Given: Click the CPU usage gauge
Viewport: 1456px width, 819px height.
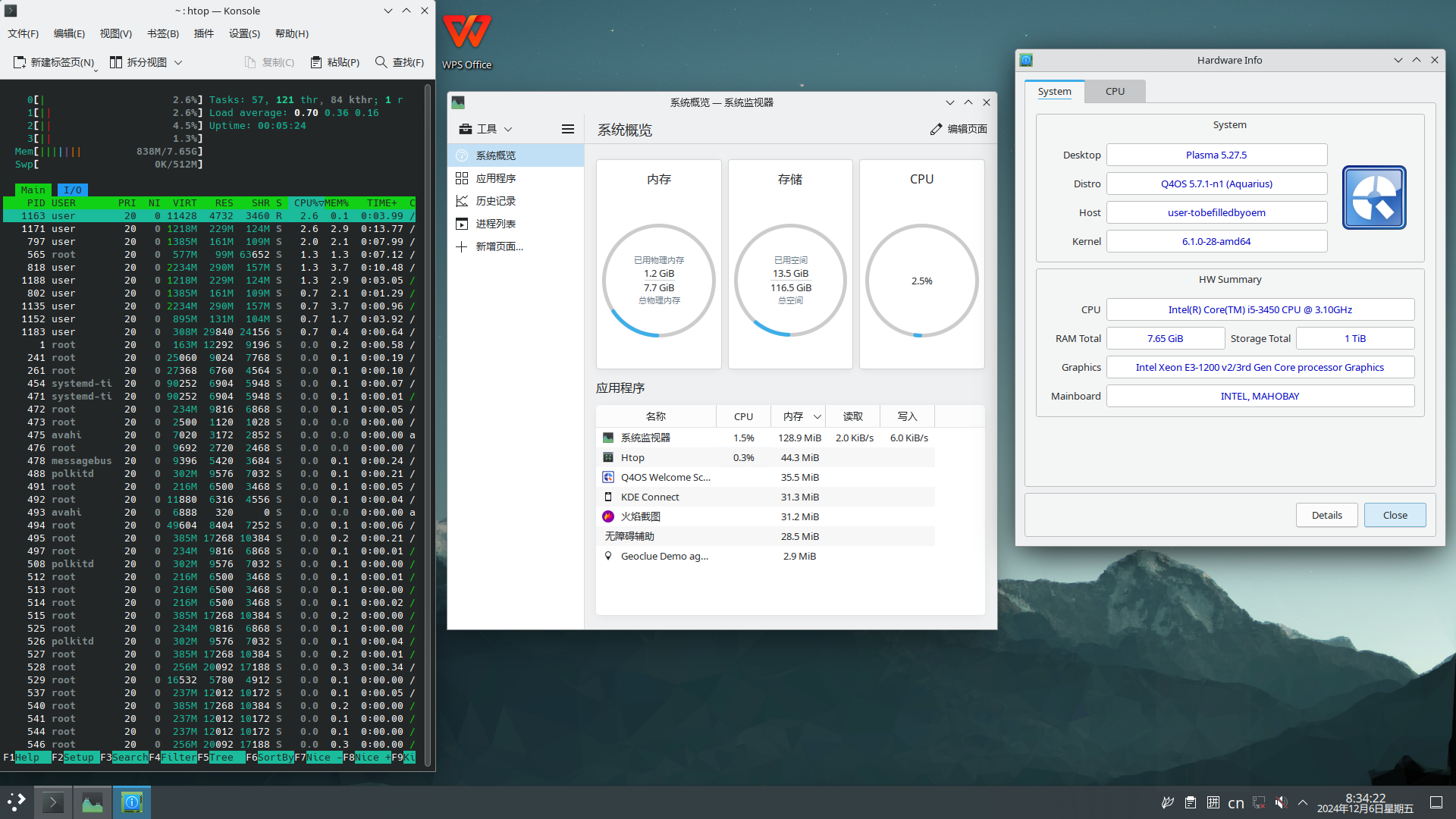Looking at the screenshot, I should tap(921, 281).
